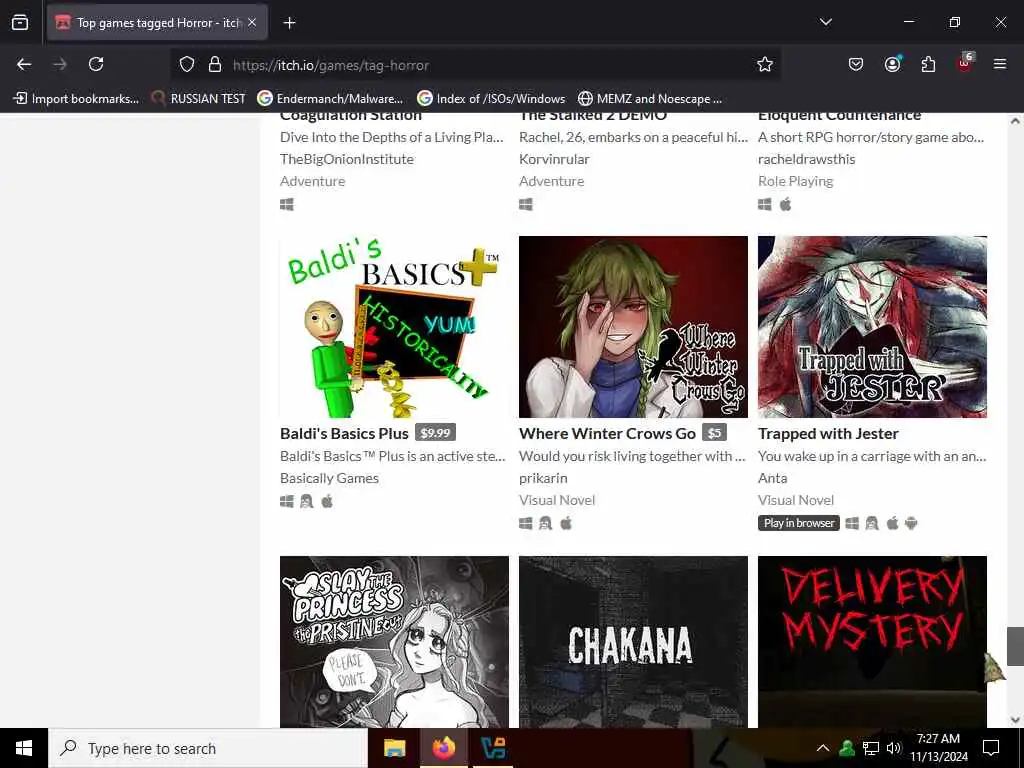The image size is (1024, 768).
Task: Click Linux icon under Baldi's Basics Plus
Action: coord(306,502)
